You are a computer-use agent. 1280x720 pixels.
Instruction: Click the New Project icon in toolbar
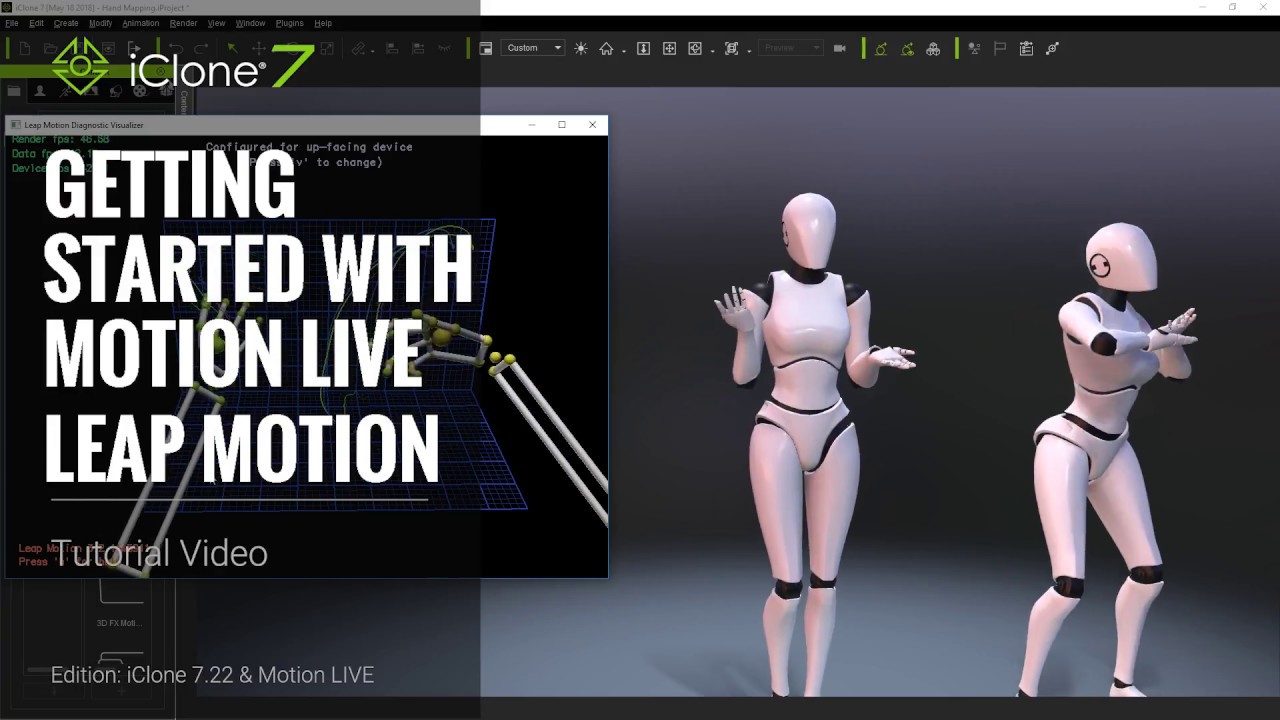pos(25,48)
